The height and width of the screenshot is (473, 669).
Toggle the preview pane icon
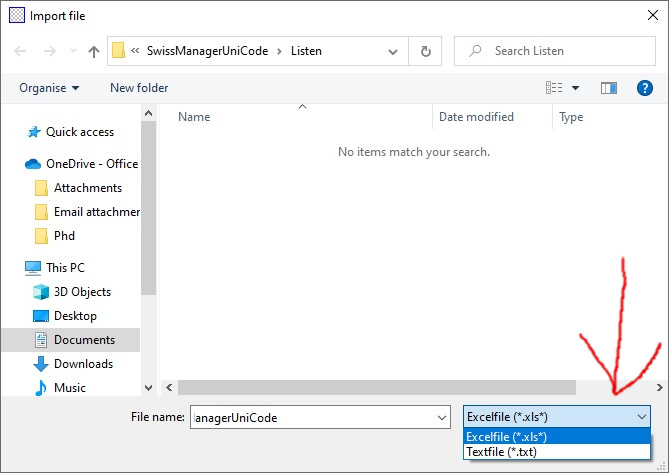point(608,88)
